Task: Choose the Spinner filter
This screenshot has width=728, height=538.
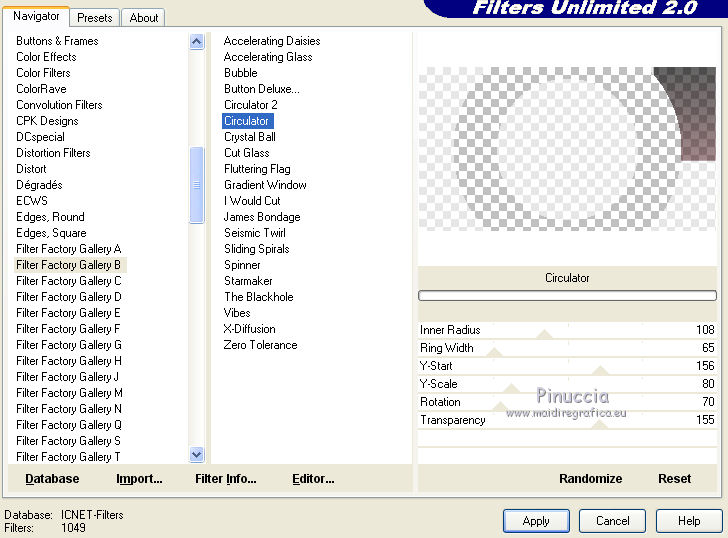Action: [242, 265]
